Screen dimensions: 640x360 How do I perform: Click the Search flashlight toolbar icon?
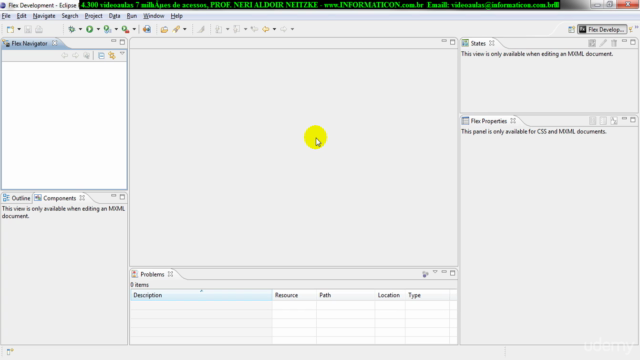[x=176, y=29]
